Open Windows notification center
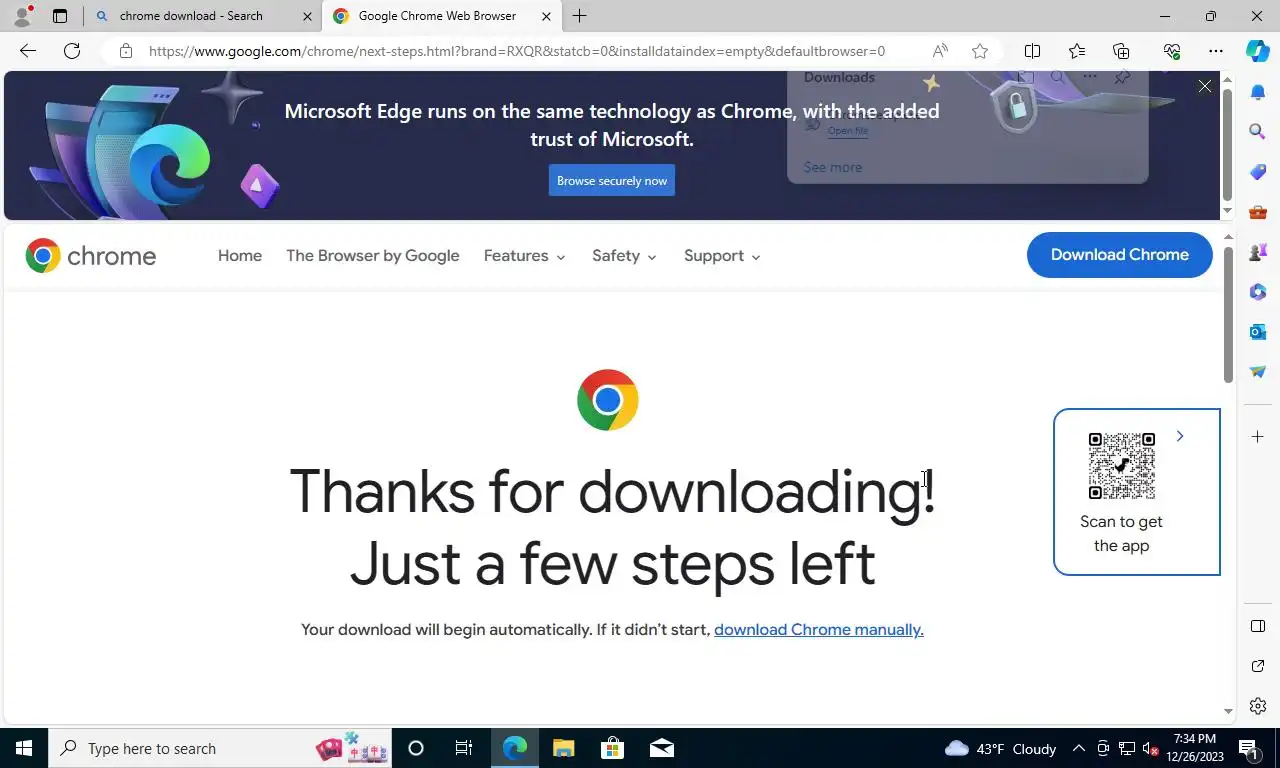 [x=1248, y=748]
